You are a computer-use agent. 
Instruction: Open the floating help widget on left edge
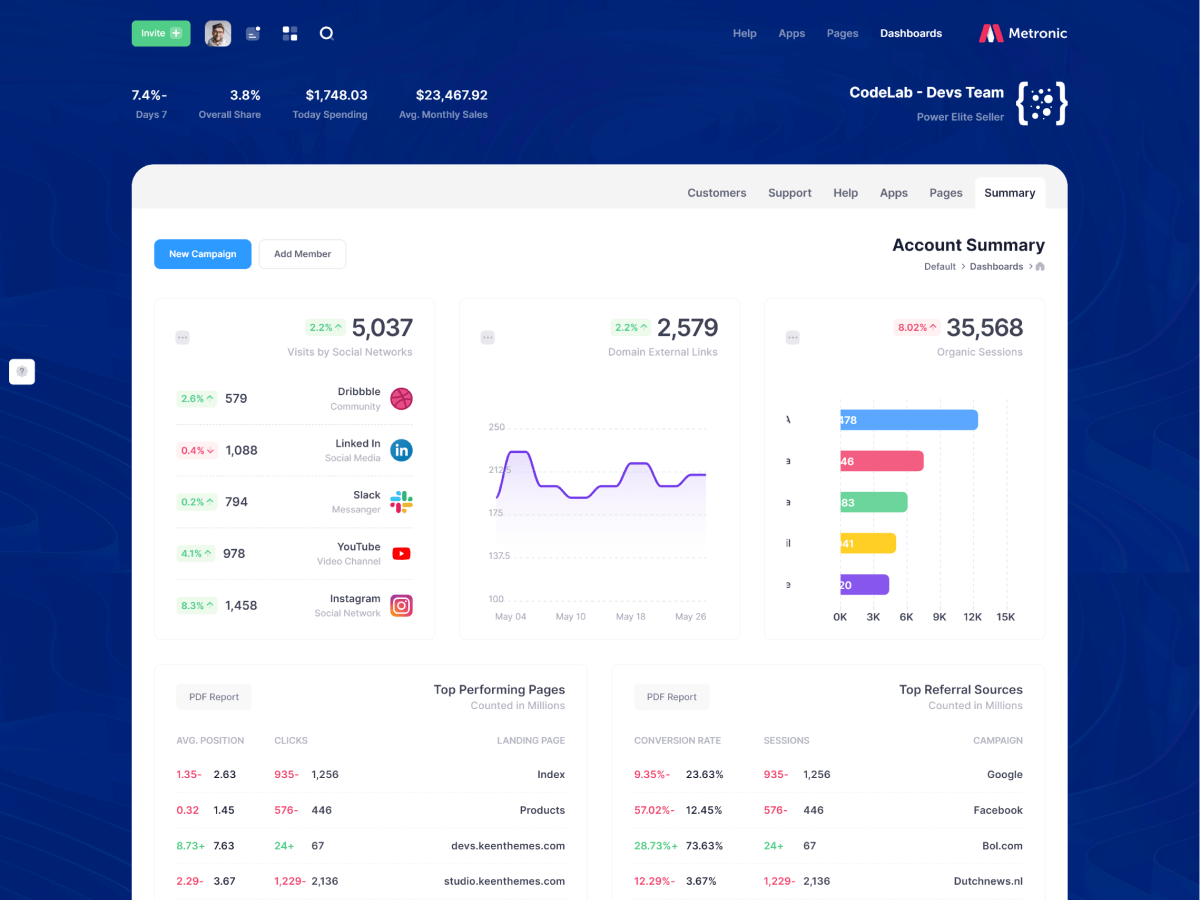(22, 371)
